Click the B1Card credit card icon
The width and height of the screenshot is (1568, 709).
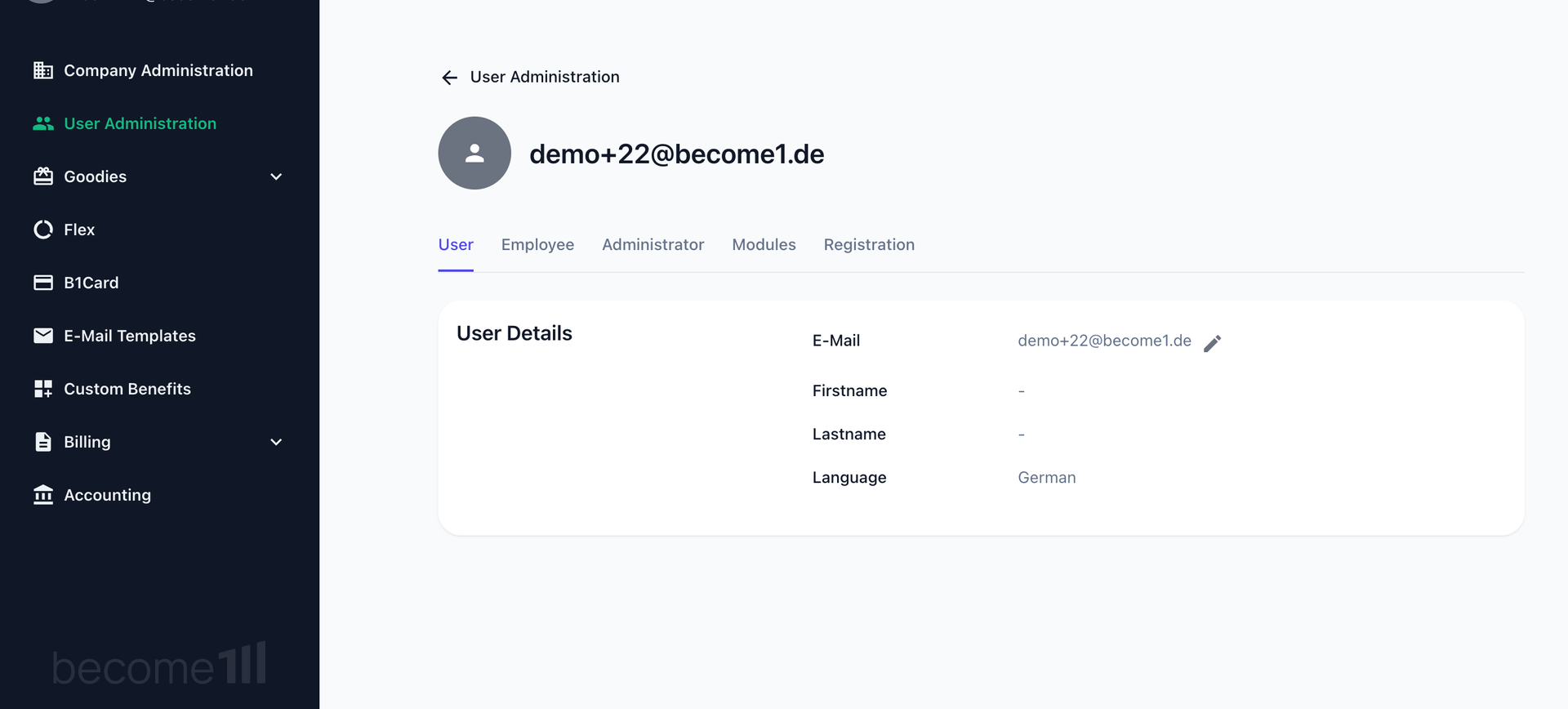(x=43, y=283)
